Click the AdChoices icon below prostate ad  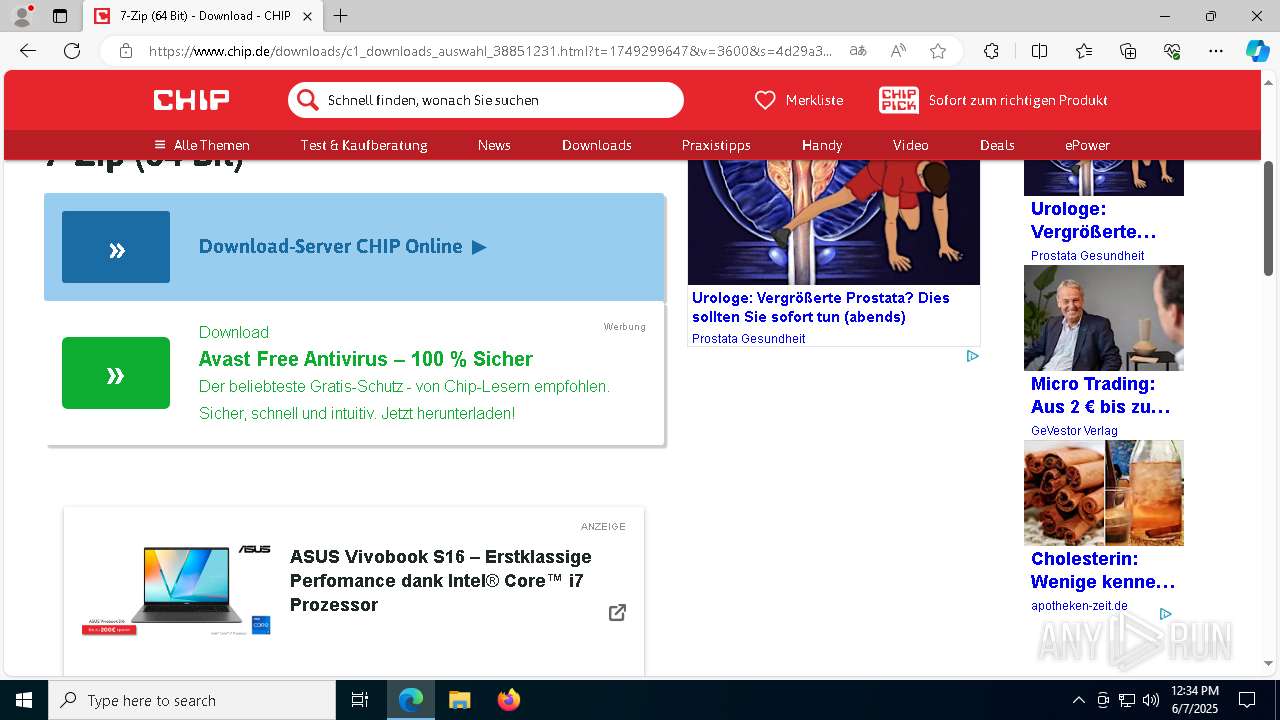tap(972, 356)
